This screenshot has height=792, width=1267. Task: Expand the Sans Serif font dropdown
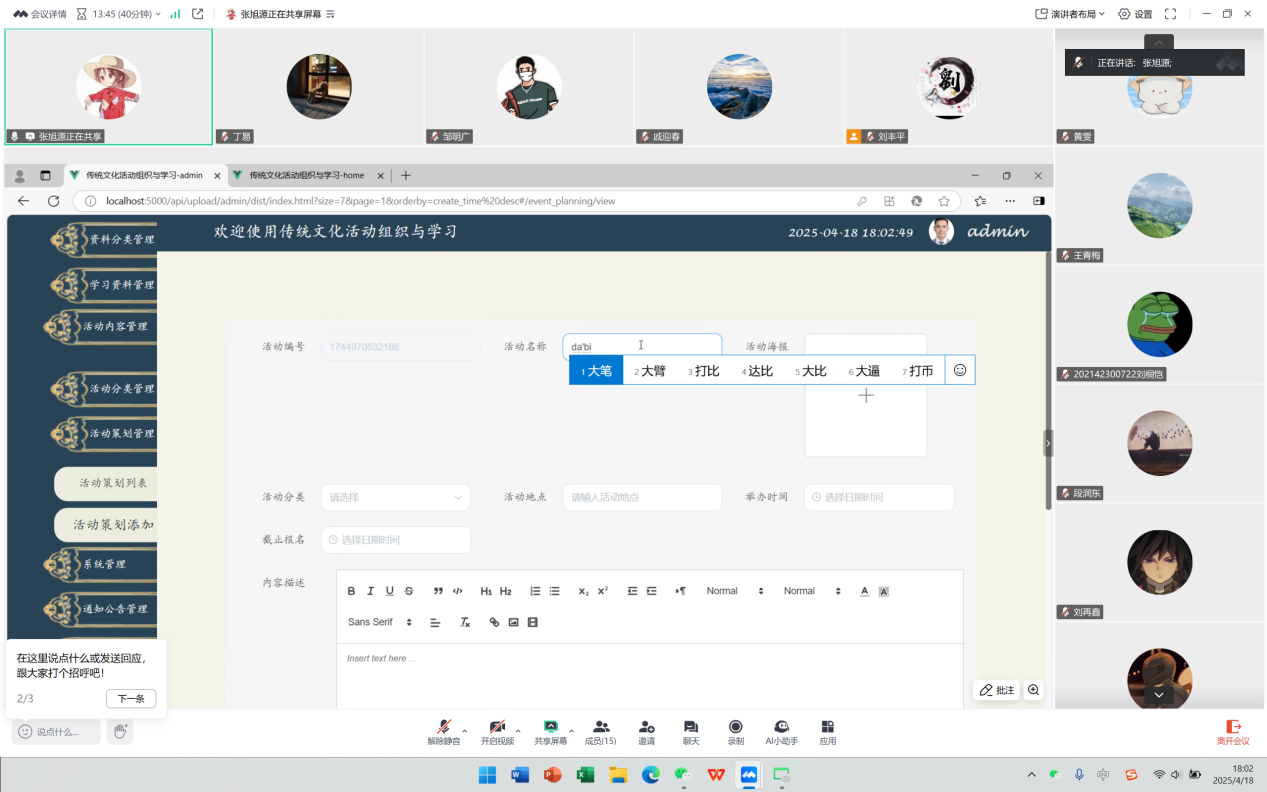pyautogui.click(x=380, y=622)
